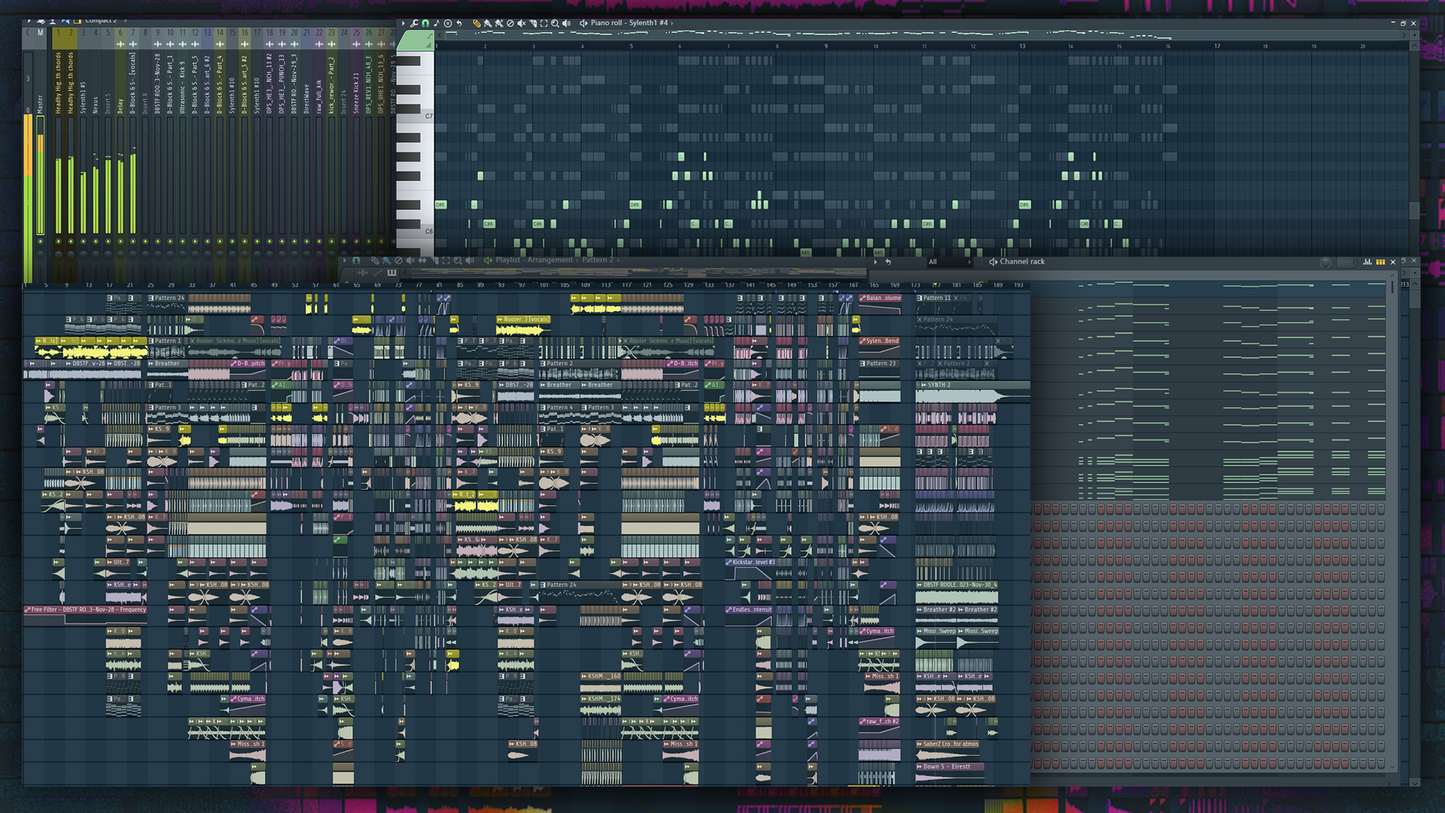Select the Piano roll paint brush tool

(x=488, y=23)
